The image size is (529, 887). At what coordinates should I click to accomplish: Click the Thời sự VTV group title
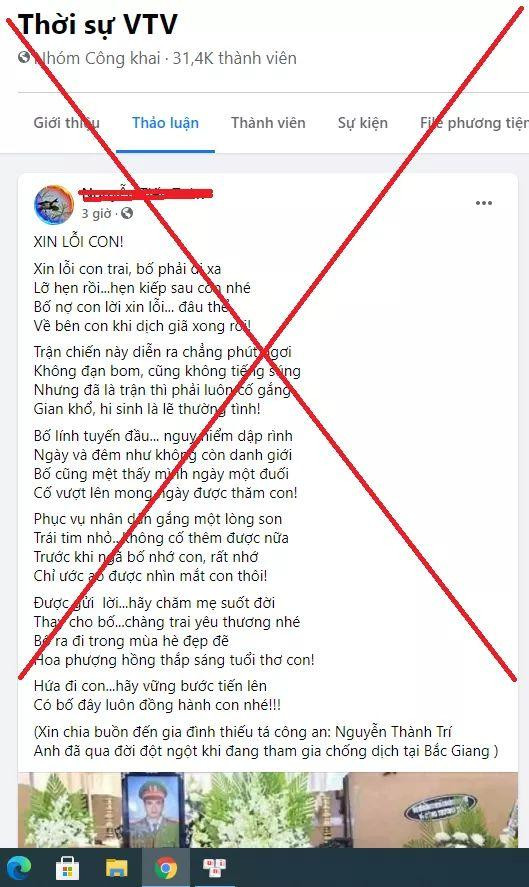pyautogui.click(x=98, y=24)
